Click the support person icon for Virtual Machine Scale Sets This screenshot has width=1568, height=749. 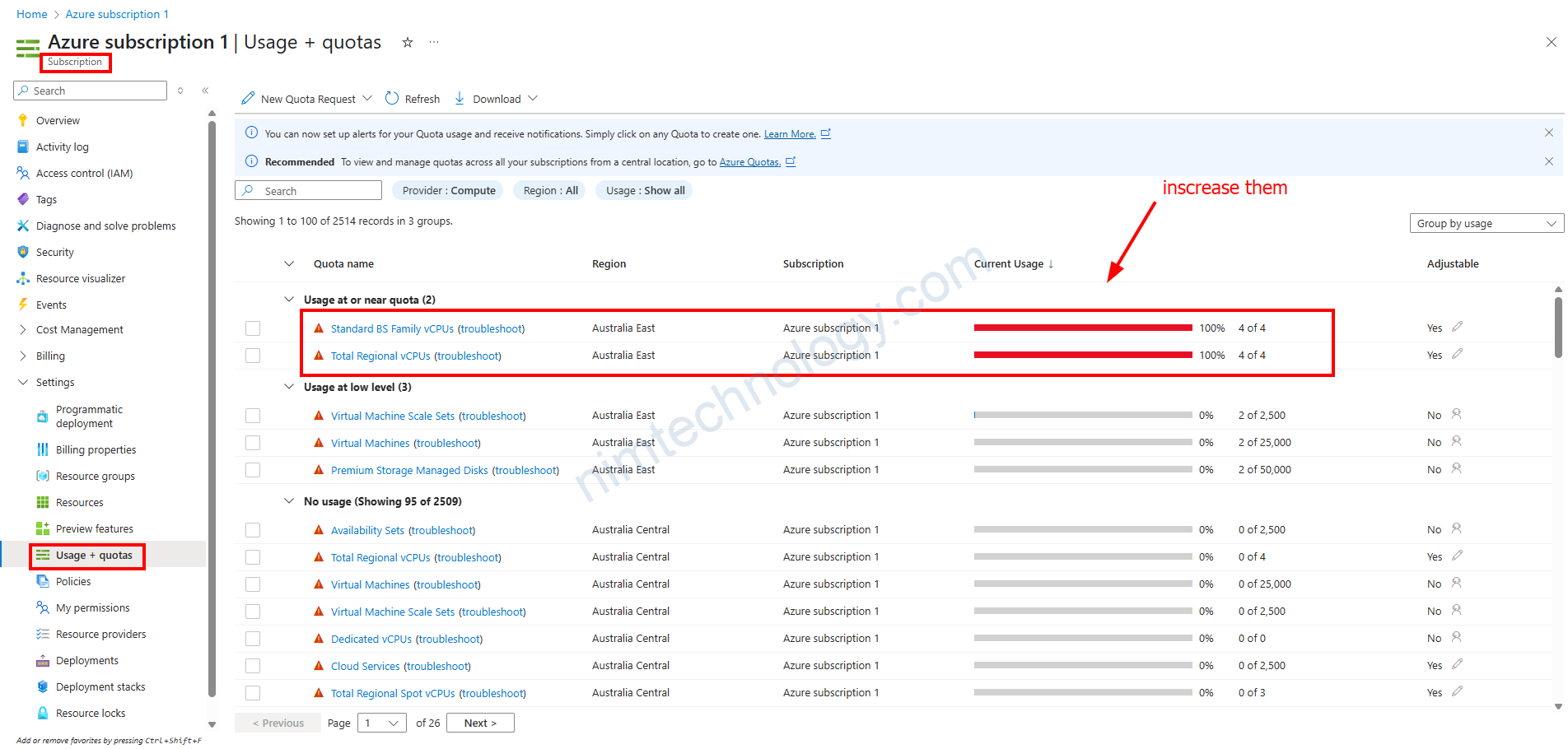1456,415
